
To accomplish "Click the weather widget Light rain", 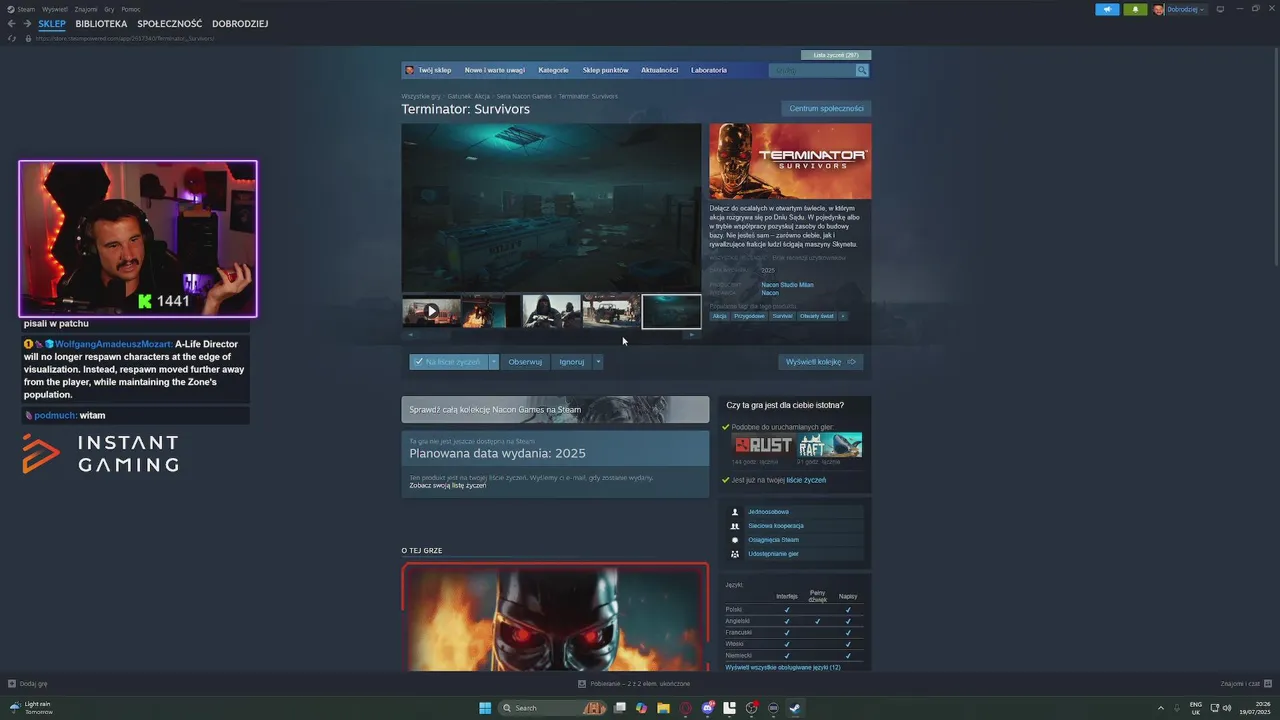I will (31, 708).
